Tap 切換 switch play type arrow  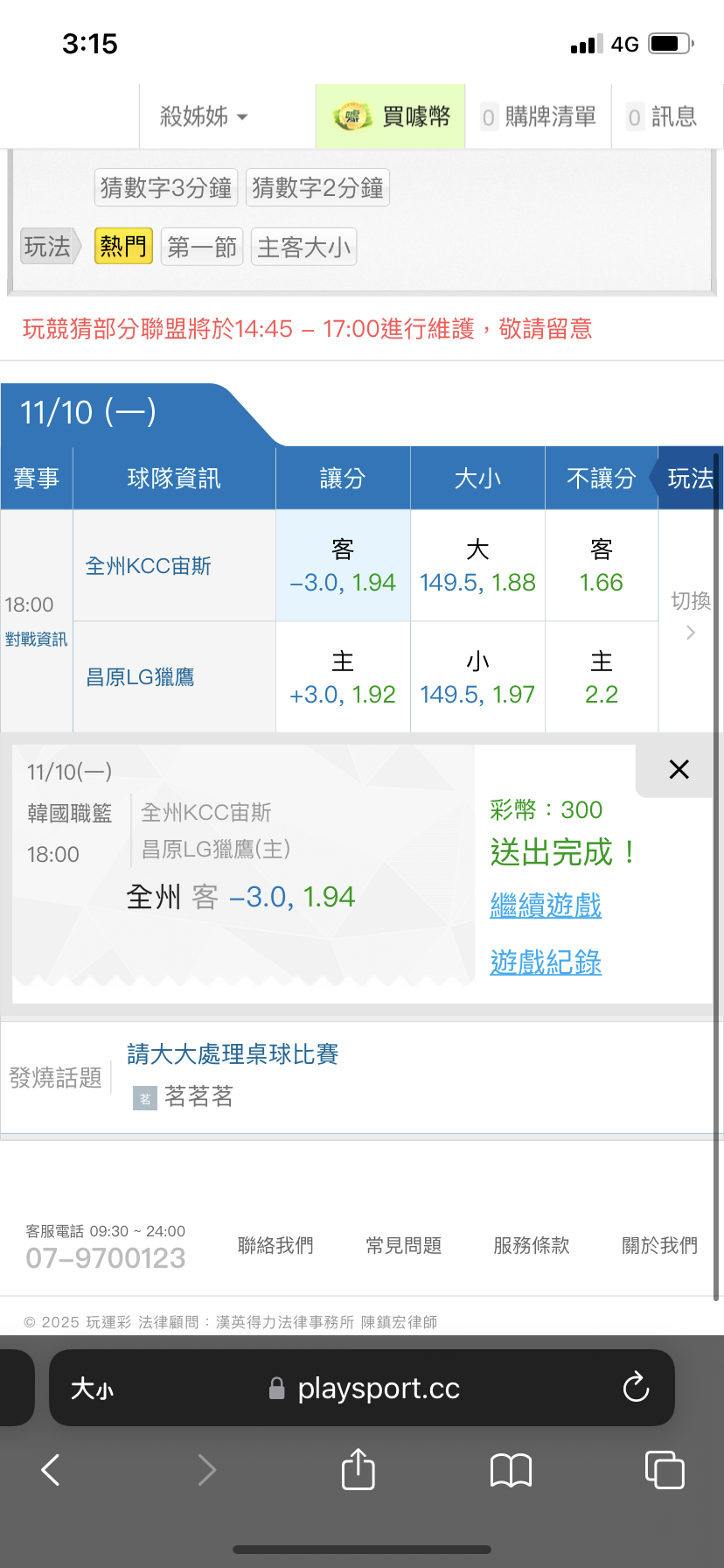pos(690,616)
